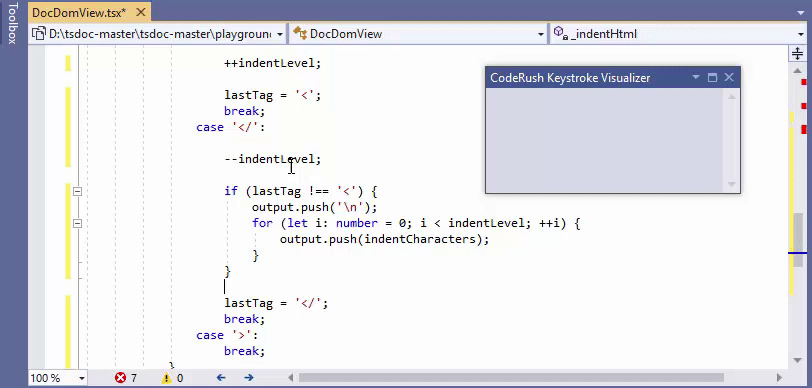Open the Toolbox side tab
This screenshot has height=388, width=812.
tap(13, 23)
